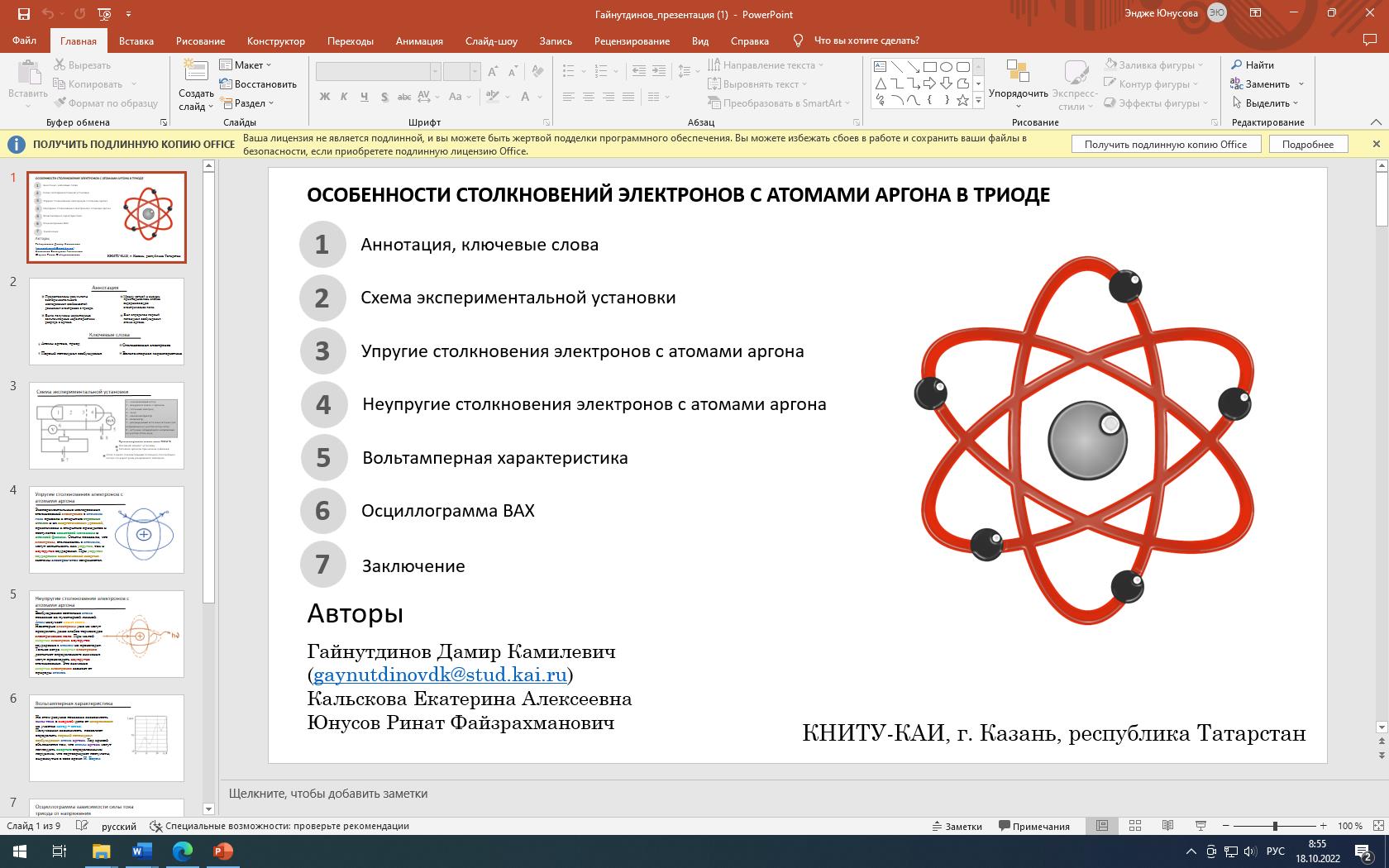Switch to the Вставка tab
Viewport: 1389px width, 868px height.
136,41
